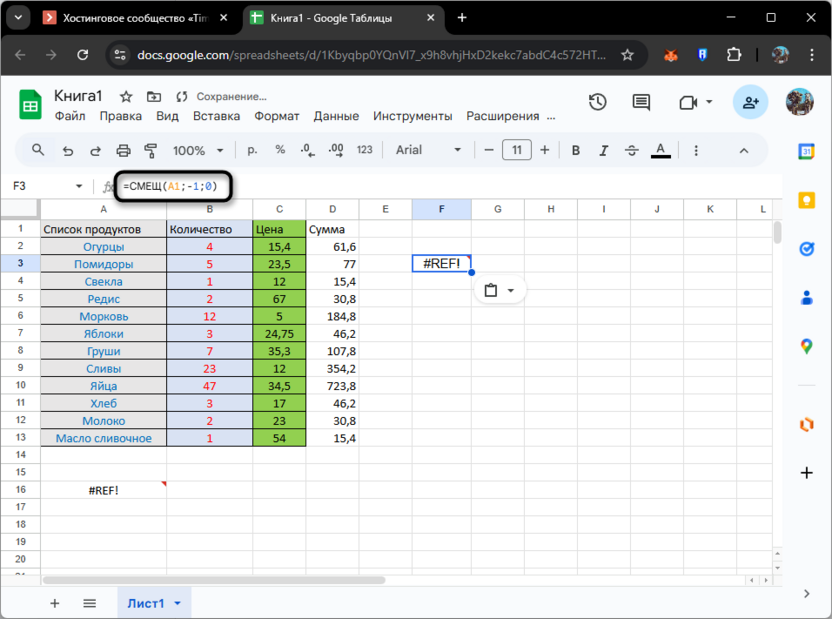Collapse the menus with chevron up

(744, 151)
